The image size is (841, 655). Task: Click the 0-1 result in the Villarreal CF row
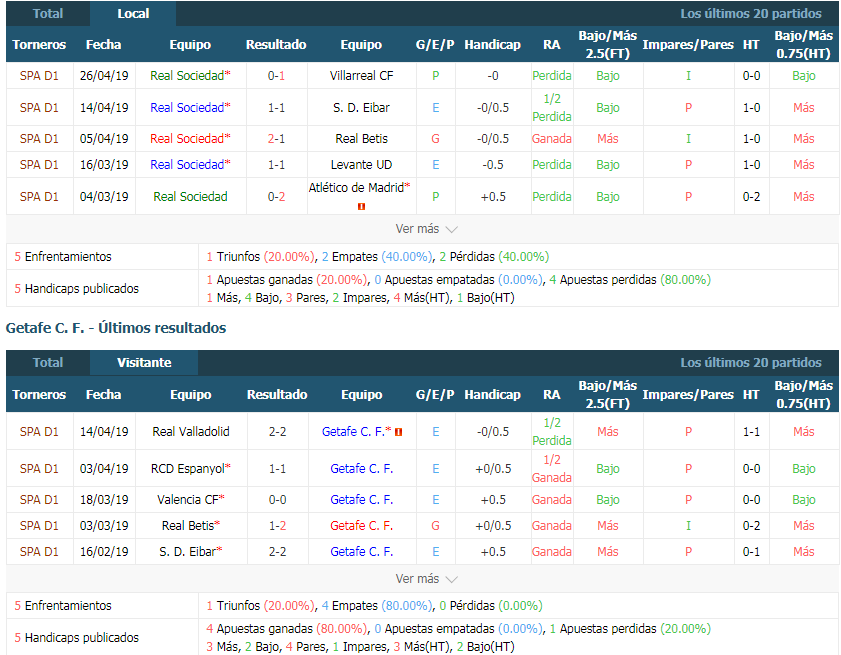(276, 76)
